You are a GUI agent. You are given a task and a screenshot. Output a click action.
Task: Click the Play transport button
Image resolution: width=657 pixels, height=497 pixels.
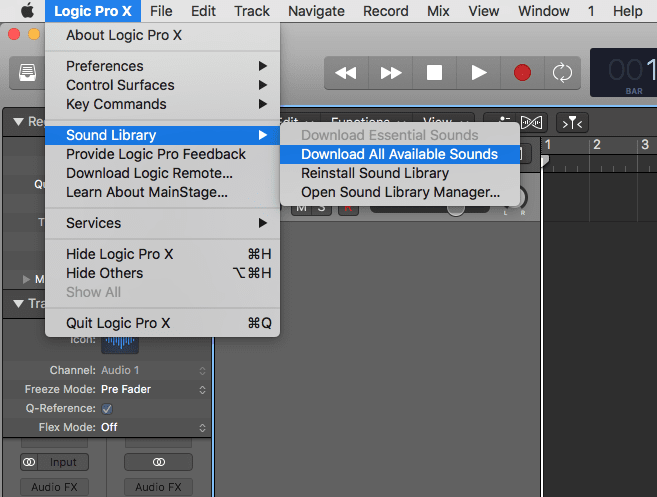coord(479,72)
